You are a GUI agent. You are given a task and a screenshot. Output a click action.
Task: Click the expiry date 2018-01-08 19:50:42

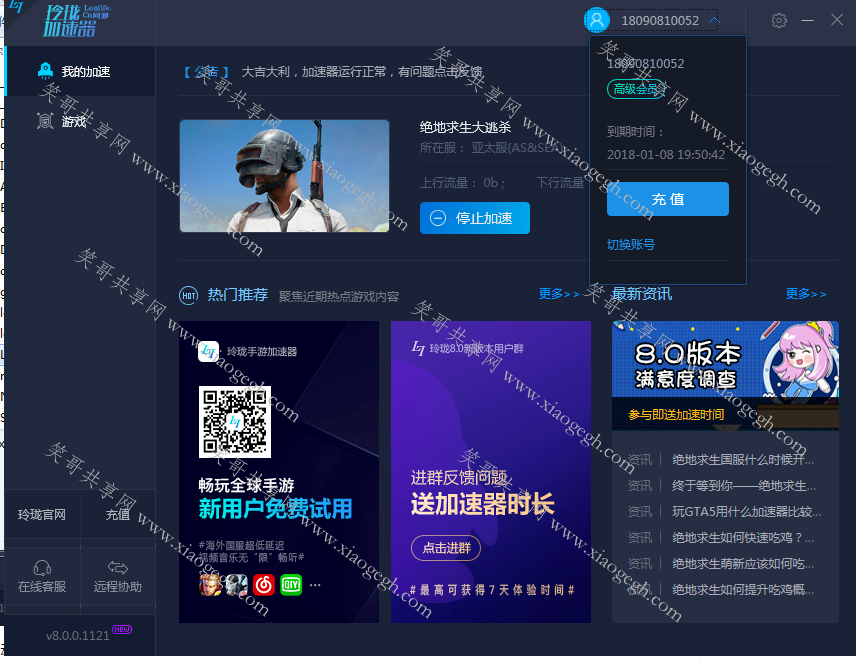666,155
